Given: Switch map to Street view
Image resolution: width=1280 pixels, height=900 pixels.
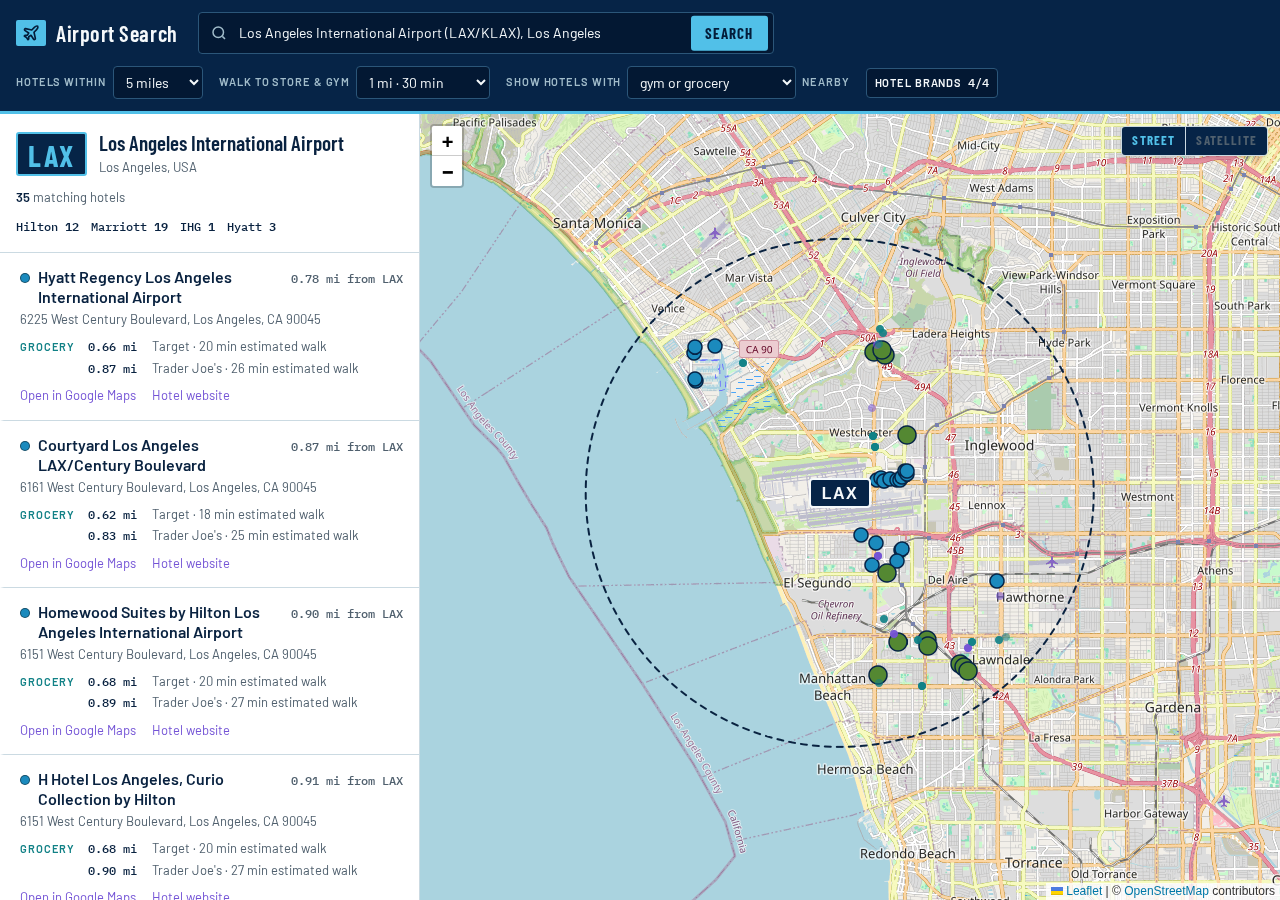Looking at the screenshot, I should tap(1153, 141).
